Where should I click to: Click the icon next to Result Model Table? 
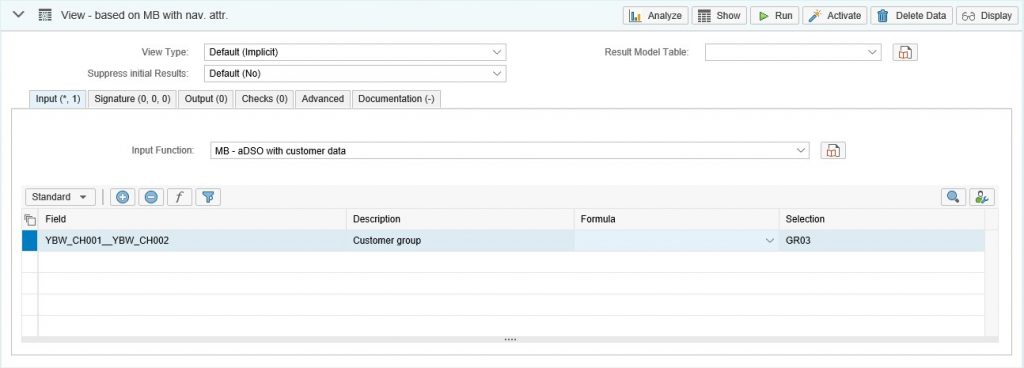(x=905, y=52)
